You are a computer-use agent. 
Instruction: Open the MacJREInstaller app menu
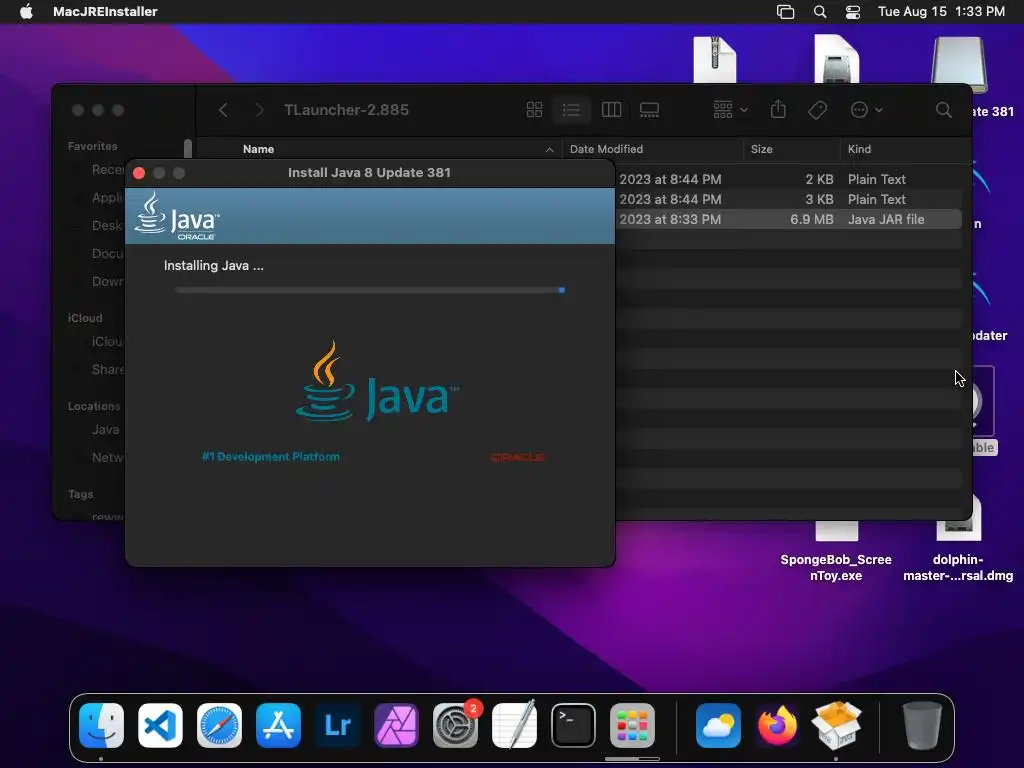105,11
